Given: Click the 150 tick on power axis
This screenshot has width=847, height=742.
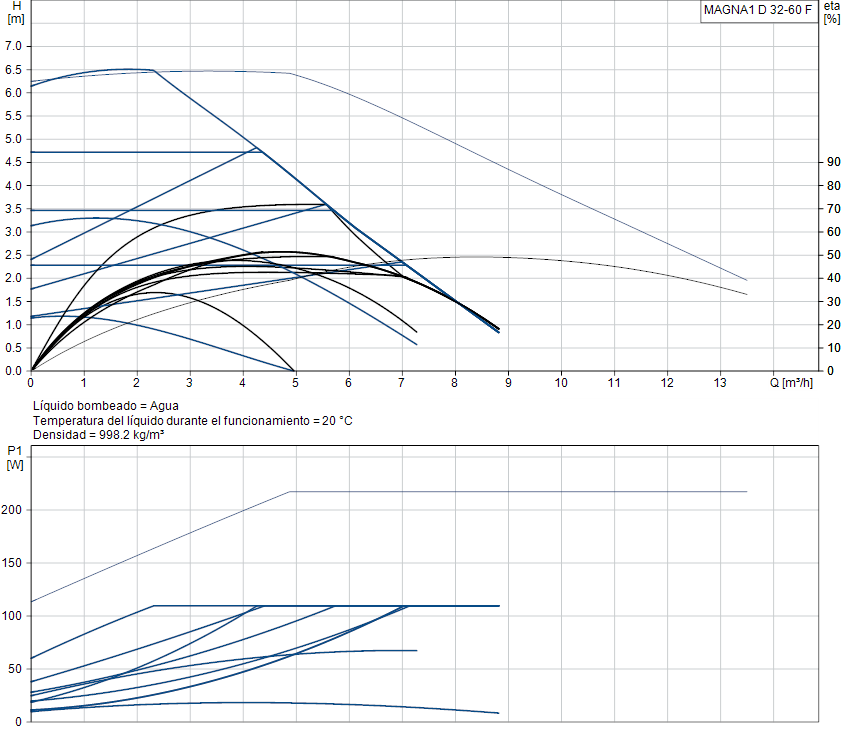Looking at the screenshot, I should click(11, 563).
